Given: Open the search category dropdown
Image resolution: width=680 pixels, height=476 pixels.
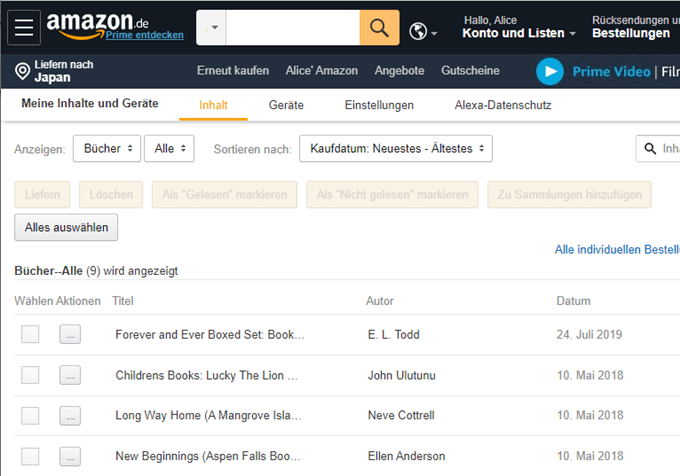Looking at the screenshot, I should point(211,28).
